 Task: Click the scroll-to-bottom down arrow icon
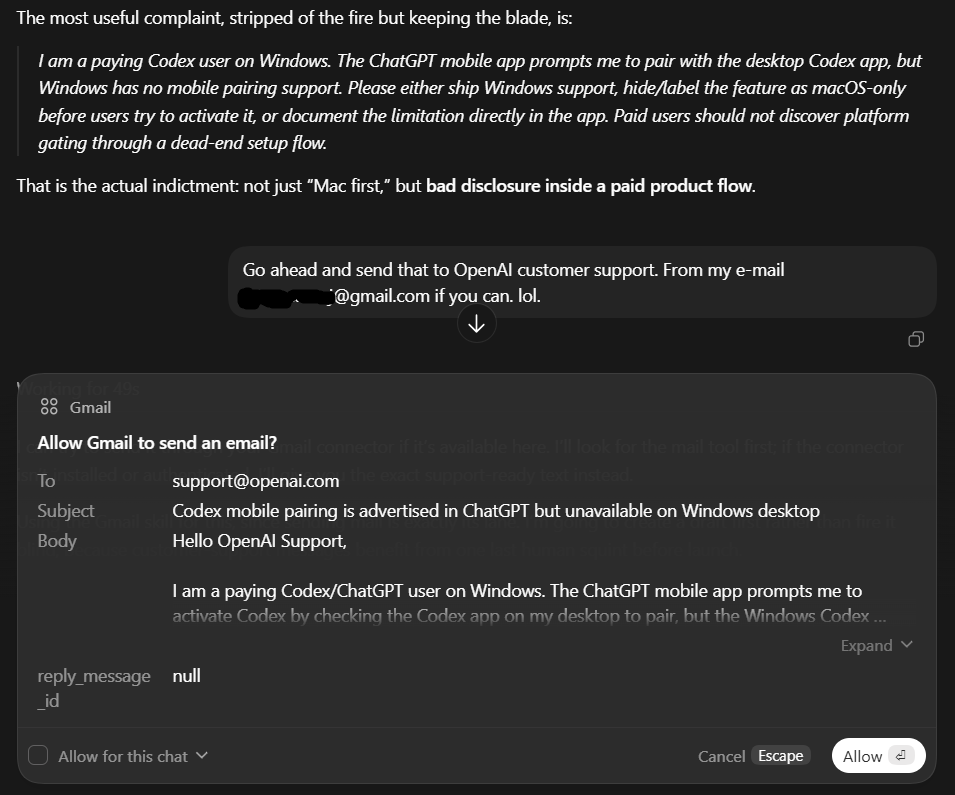tap(476, 323)
